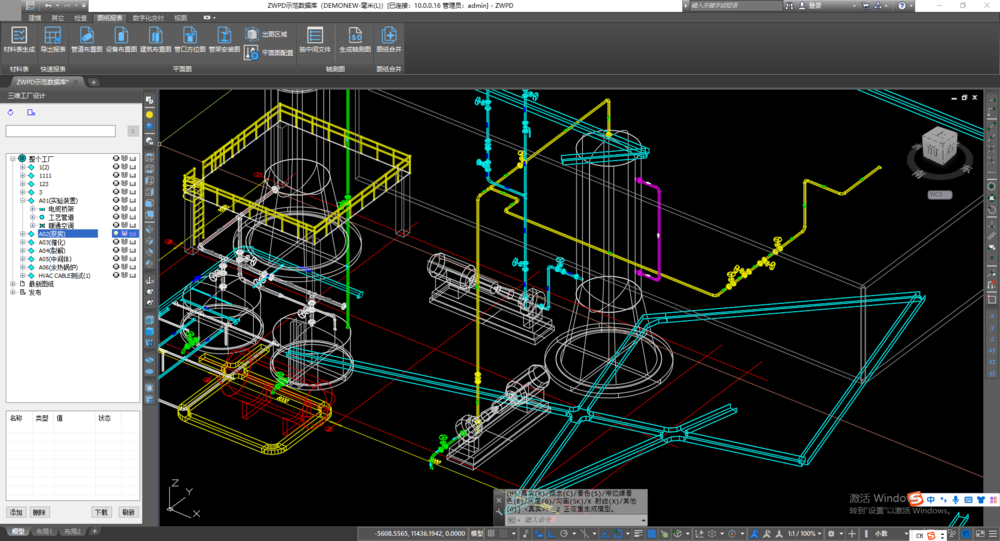Toggle visibility of 电缆桥架 node
Image resolution: width=1000 pixels, height=541 pixels.
pyautogui.click(x=116, y=209)
